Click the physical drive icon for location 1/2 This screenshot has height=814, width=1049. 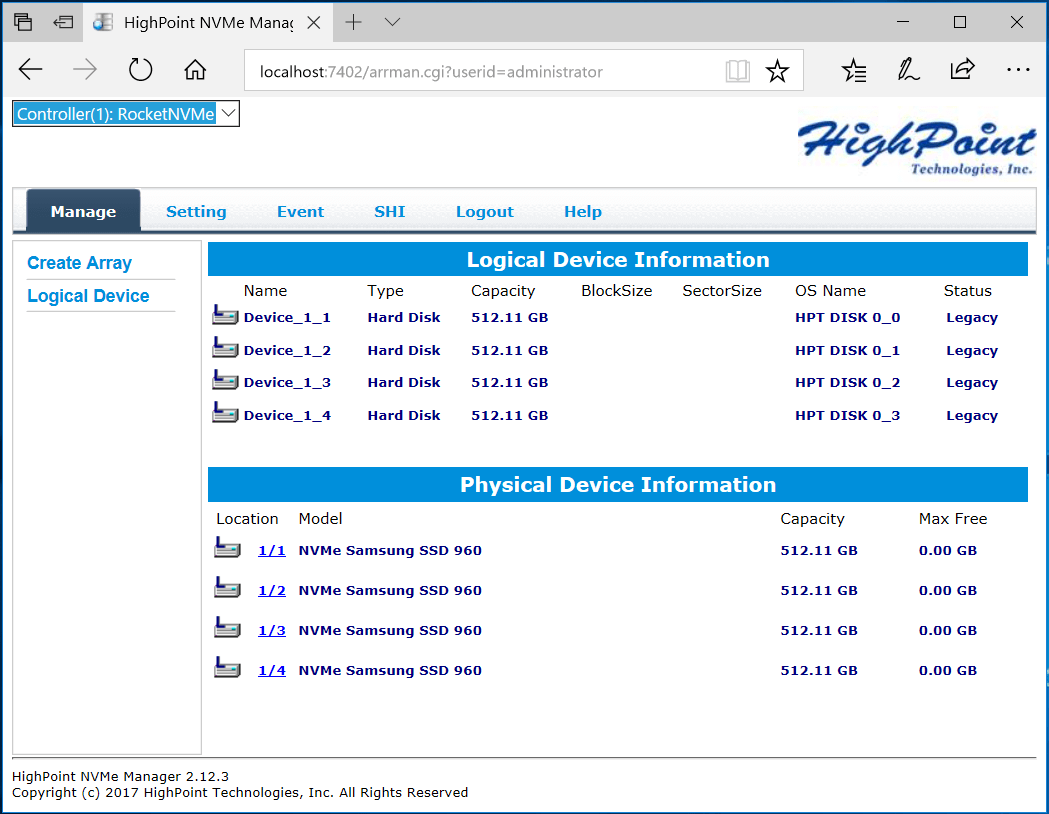pyautogui.click(x=228, y=588)
